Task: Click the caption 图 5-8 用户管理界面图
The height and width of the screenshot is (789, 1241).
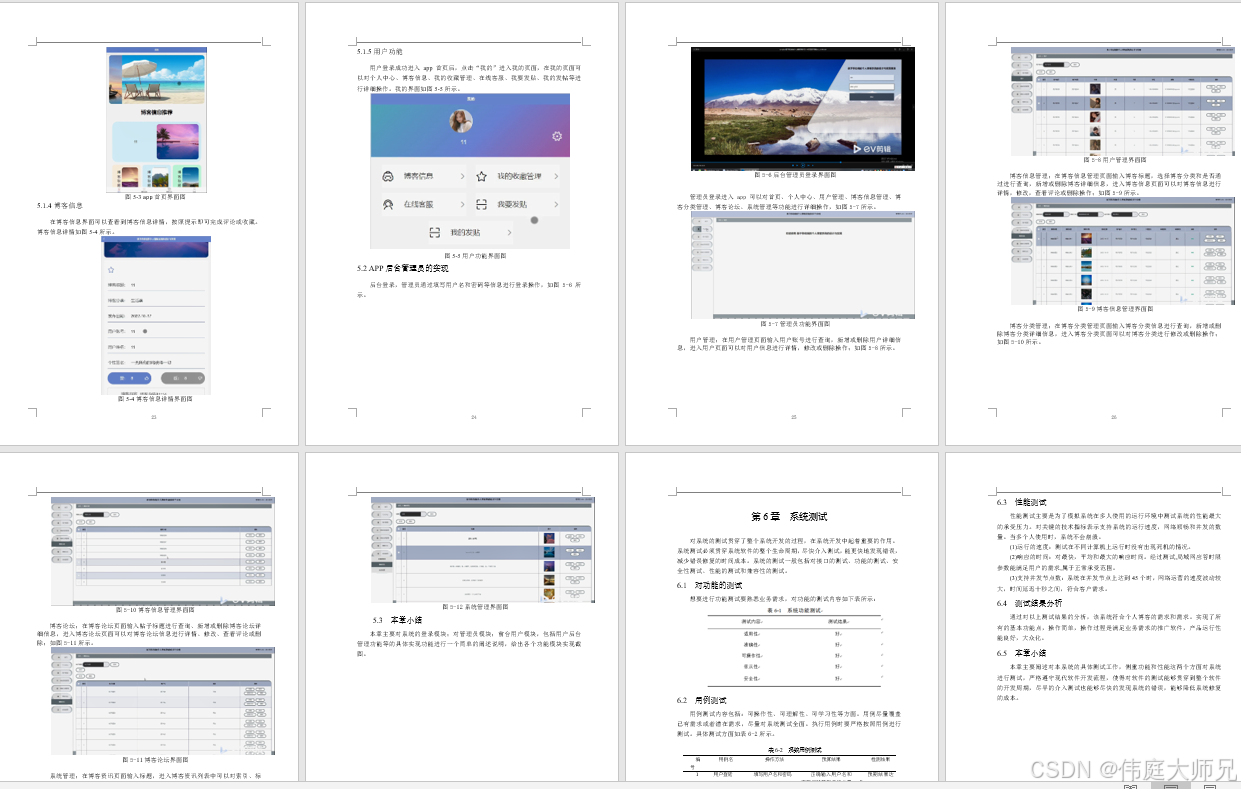Action: (1115, 159)
